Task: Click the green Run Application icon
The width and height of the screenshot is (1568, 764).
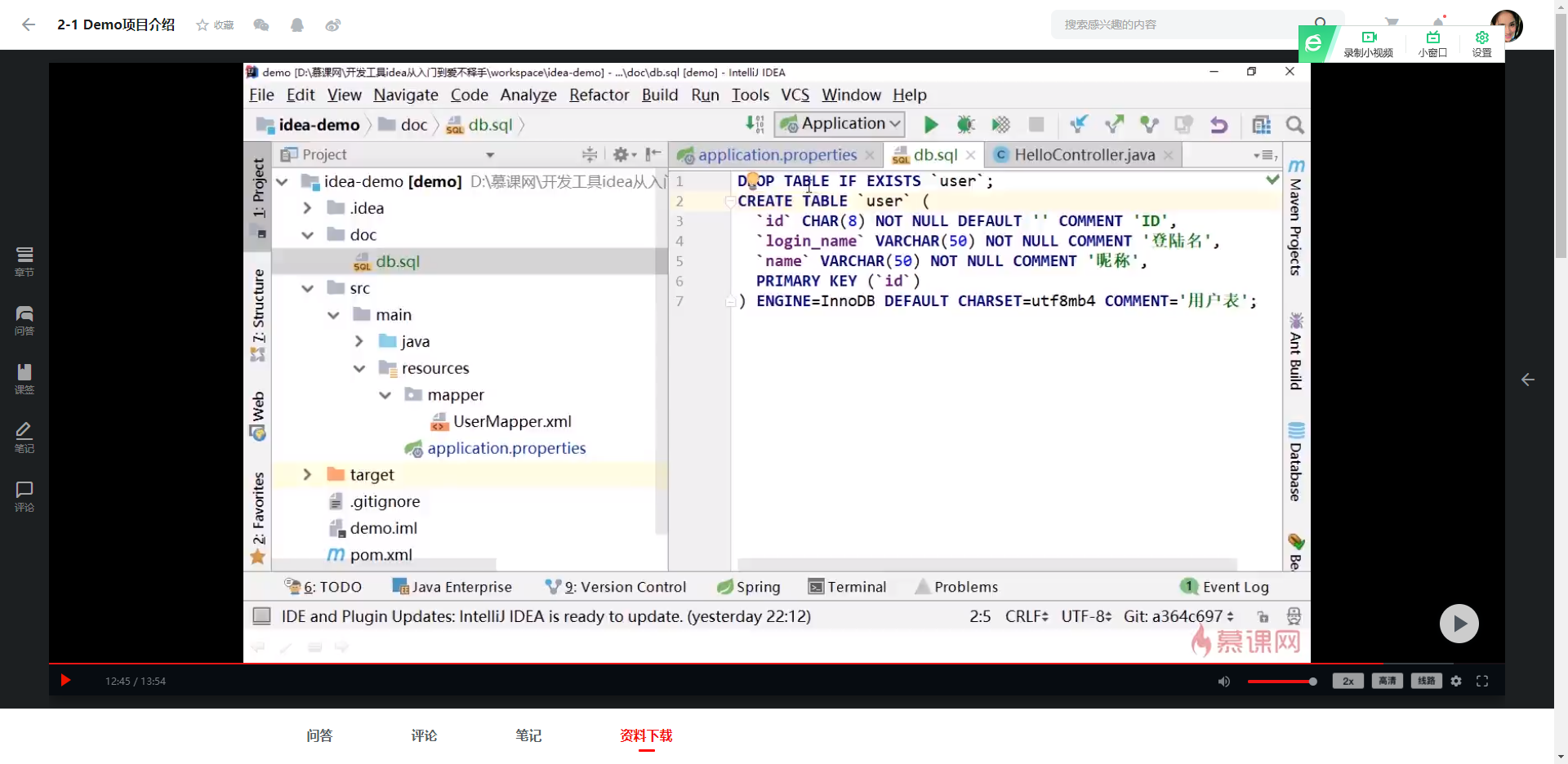Action: [x=930, y=124]
